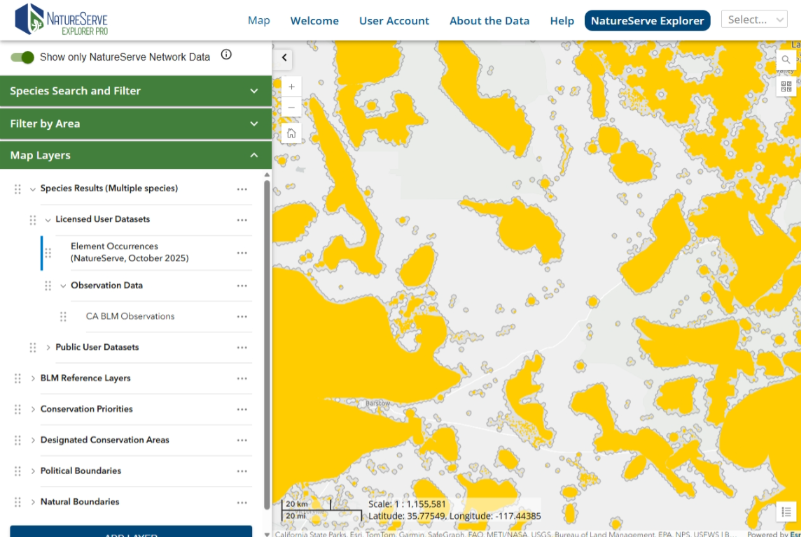The width and height of the screenshot is (801, 537).
Task: Zoom out of the map
Action: (x=291, y=107)
